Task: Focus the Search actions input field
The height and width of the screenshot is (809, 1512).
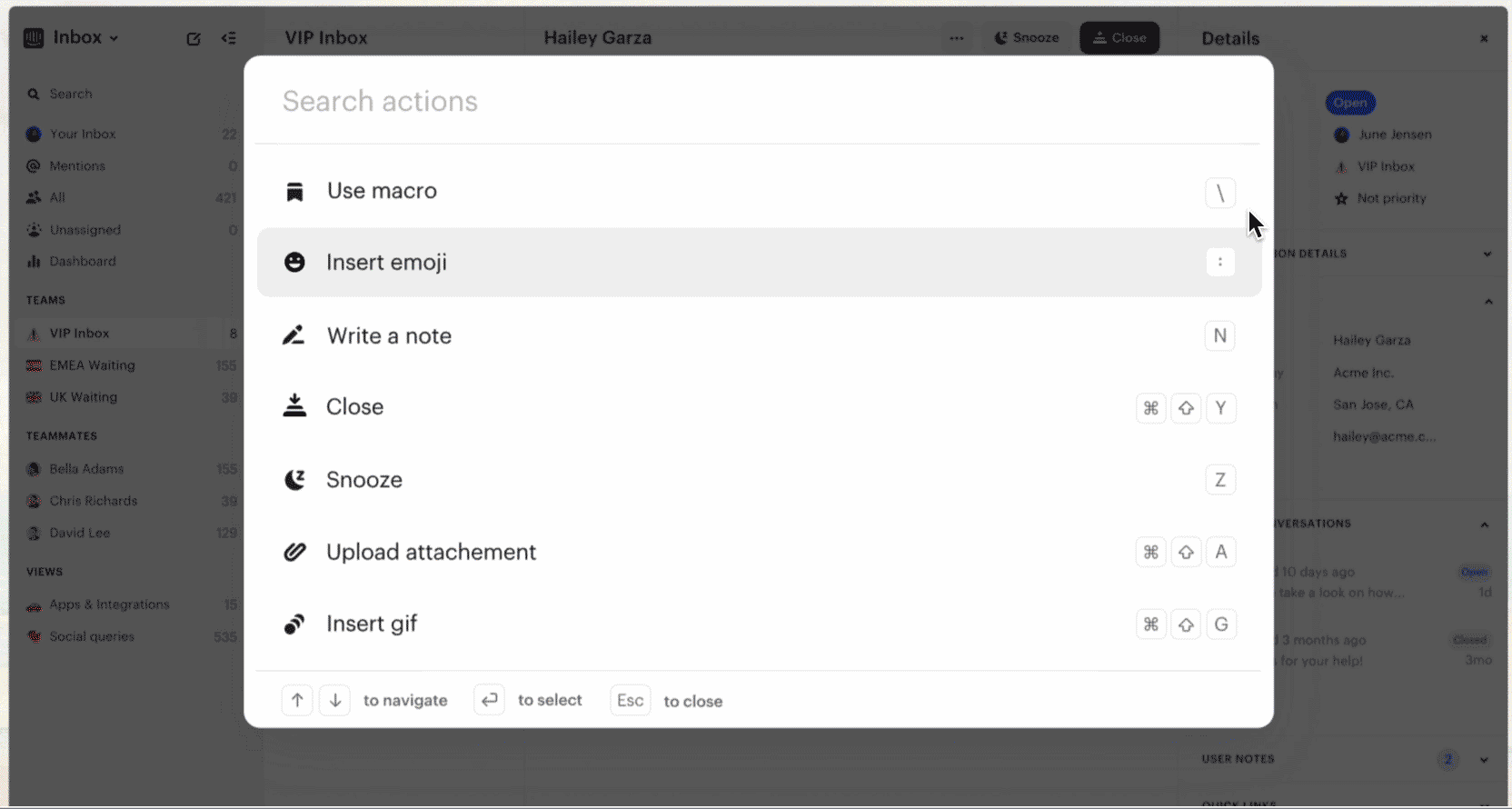Action: tap(759, 101)
